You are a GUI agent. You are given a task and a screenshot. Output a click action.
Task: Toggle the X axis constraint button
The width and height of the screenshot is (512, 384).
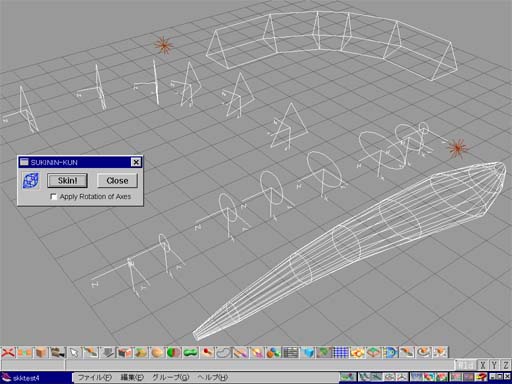483,365
